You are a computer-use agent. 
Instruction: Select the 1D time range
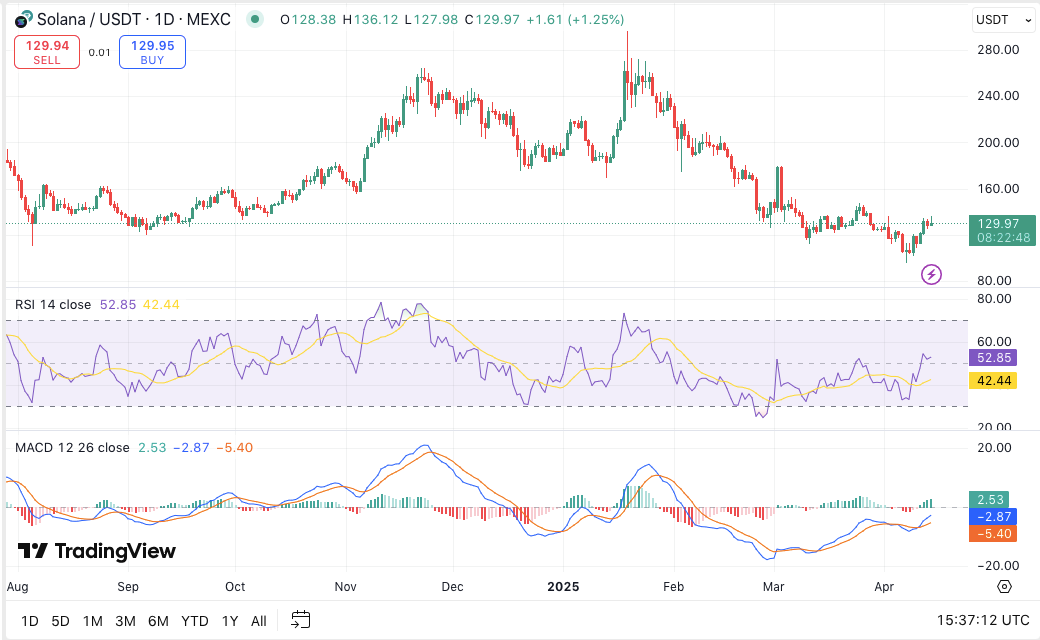click(x=30, y=621)
